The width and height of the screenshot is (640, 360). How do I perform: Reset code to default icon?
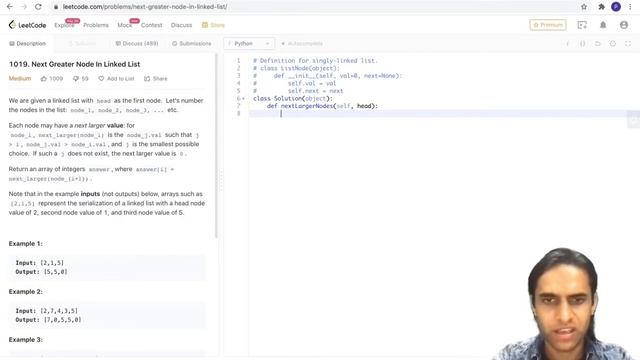[598, 44]
